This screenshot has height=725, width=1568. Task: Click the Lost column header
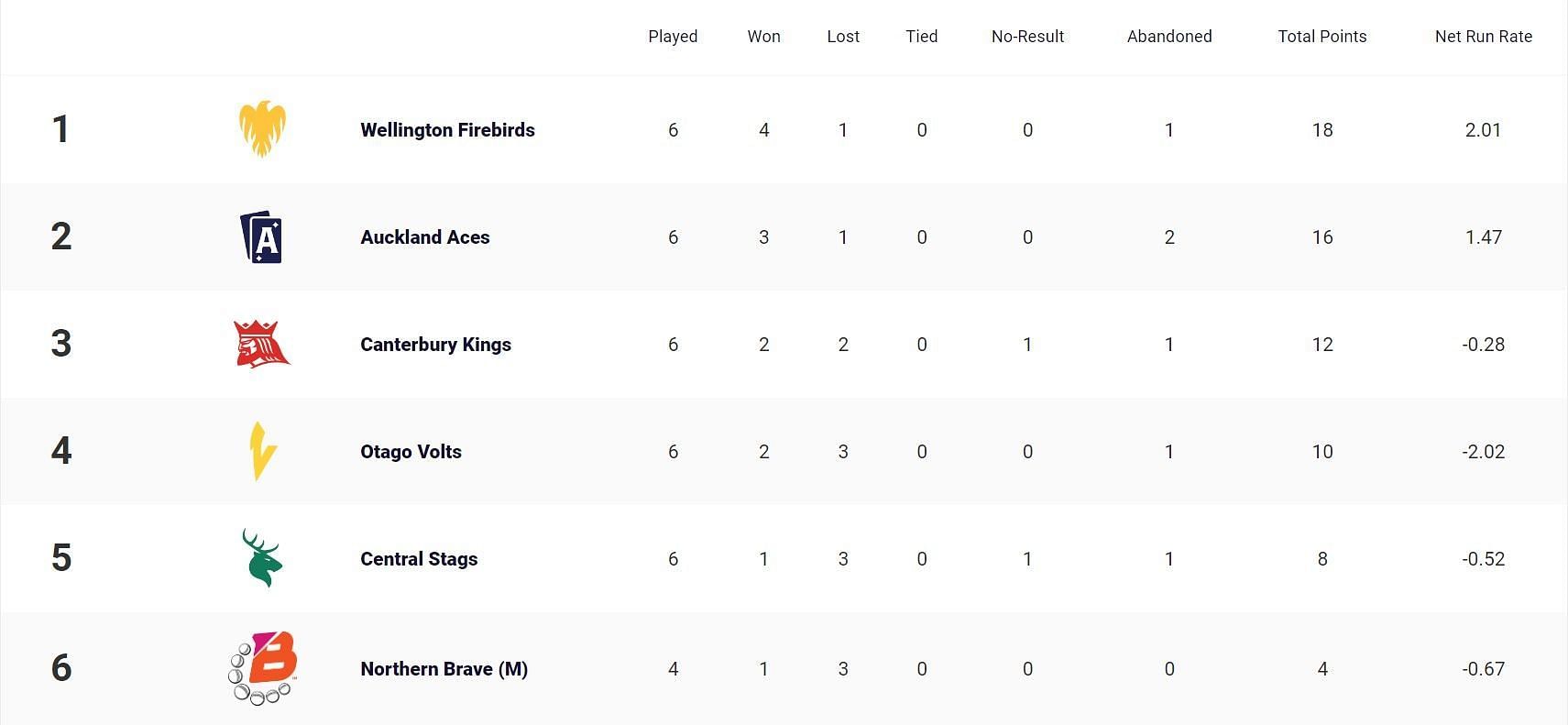843,37
